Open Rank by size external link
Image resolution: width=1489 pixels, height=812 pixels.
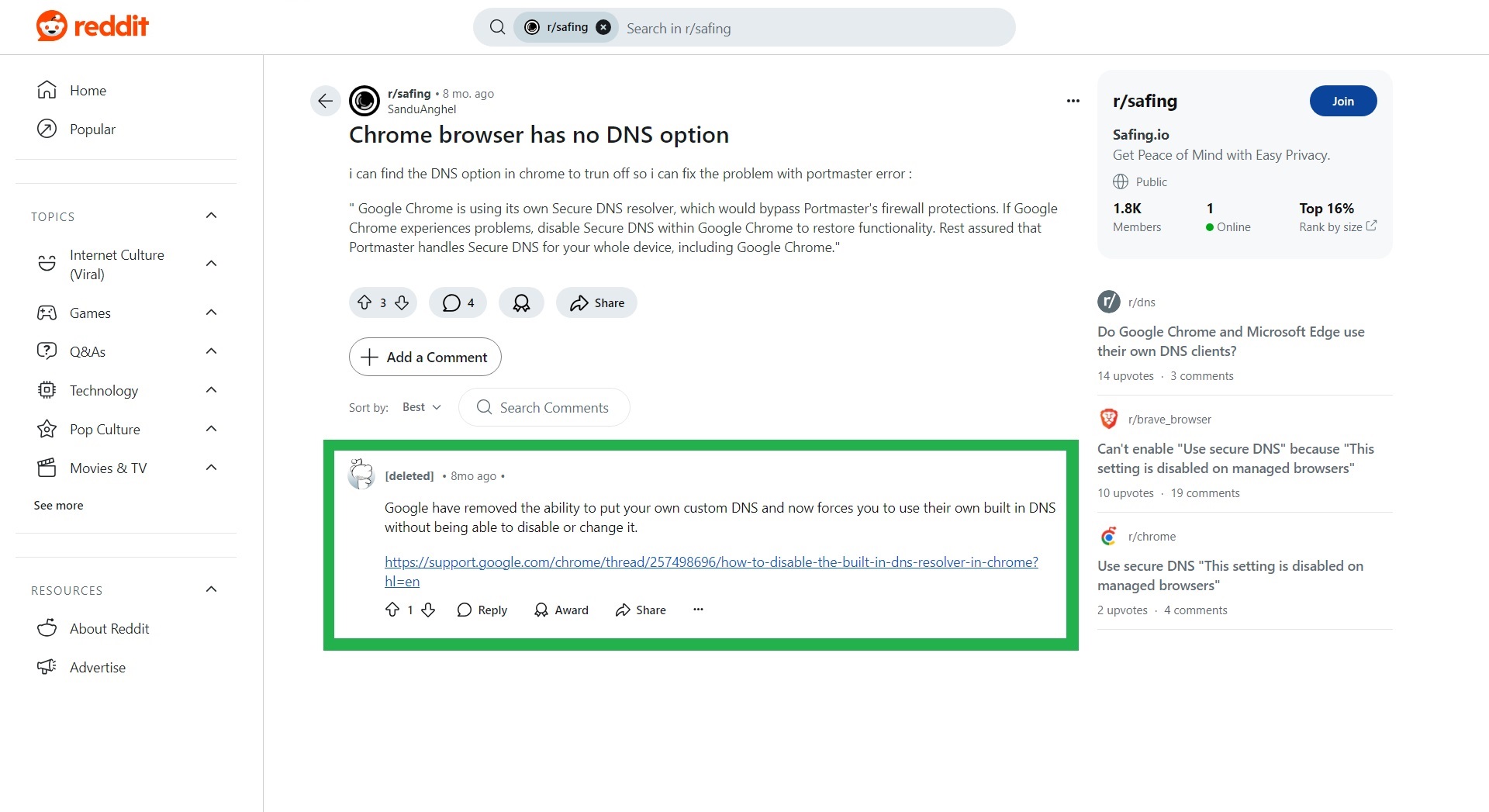click(x=1338, y=226)
